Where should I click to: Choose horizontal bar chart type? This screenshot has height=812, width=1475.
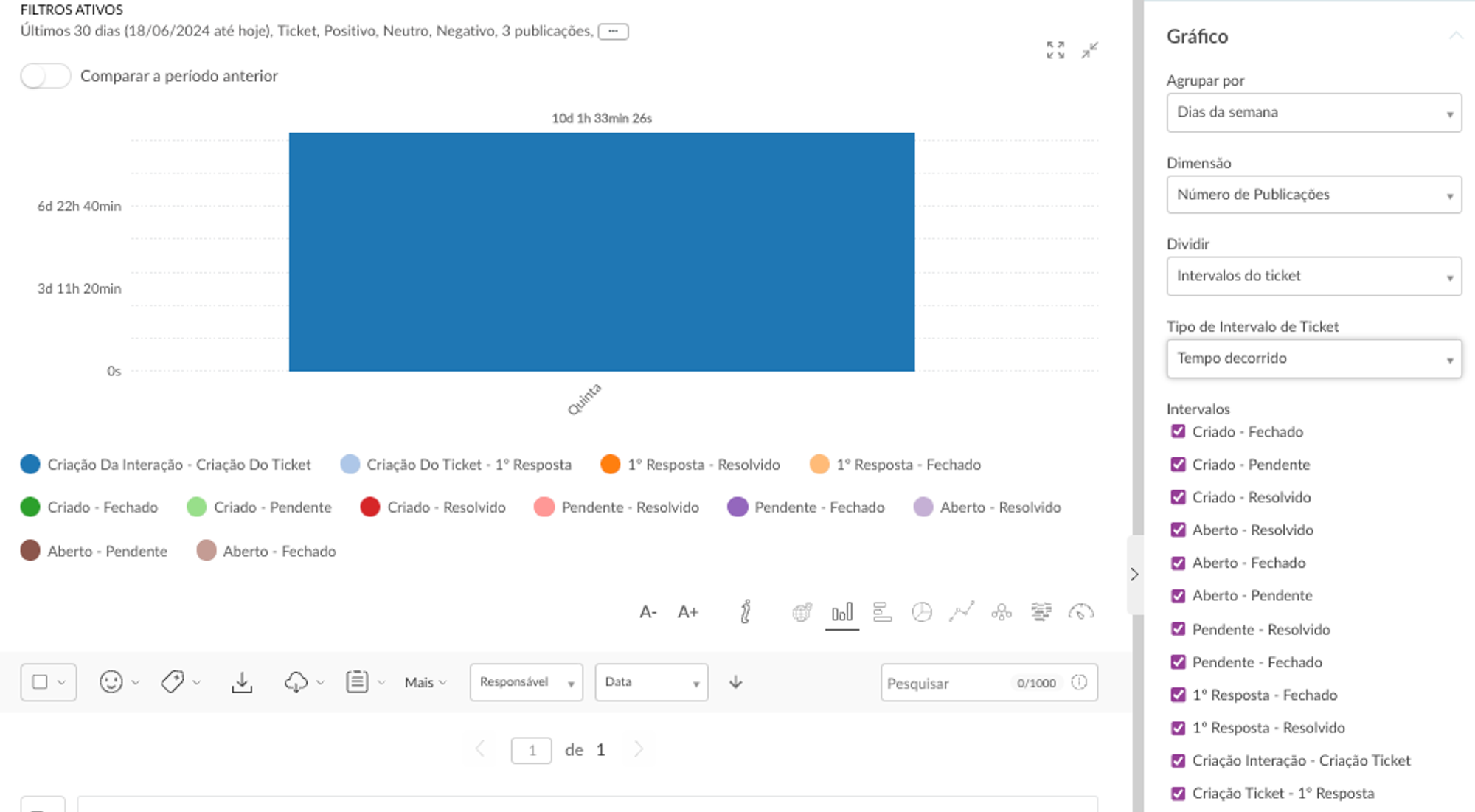882,612
